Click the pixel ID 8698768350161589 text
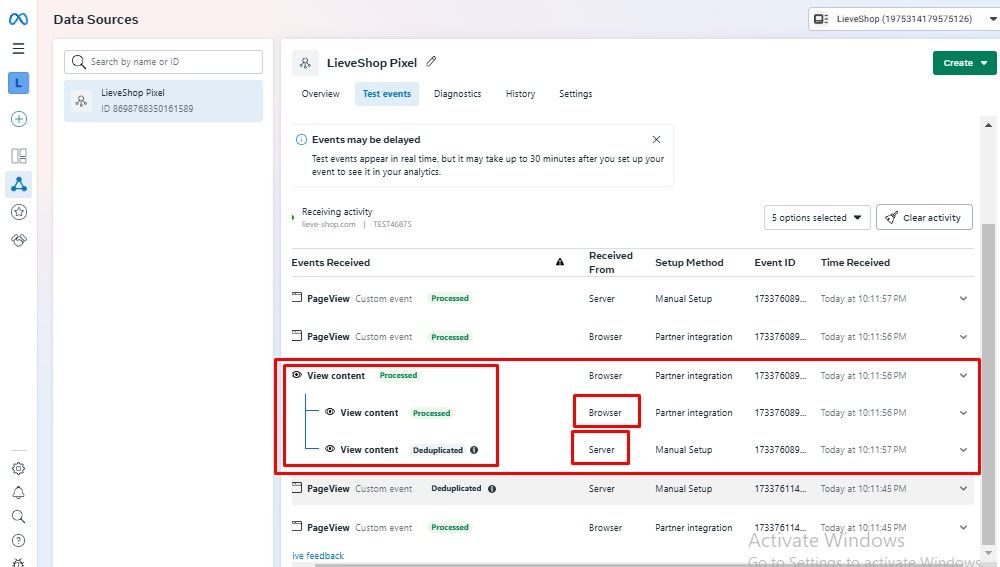This screenshot has height=567, width=1000. pyautogui.click(x=147, y=109)
